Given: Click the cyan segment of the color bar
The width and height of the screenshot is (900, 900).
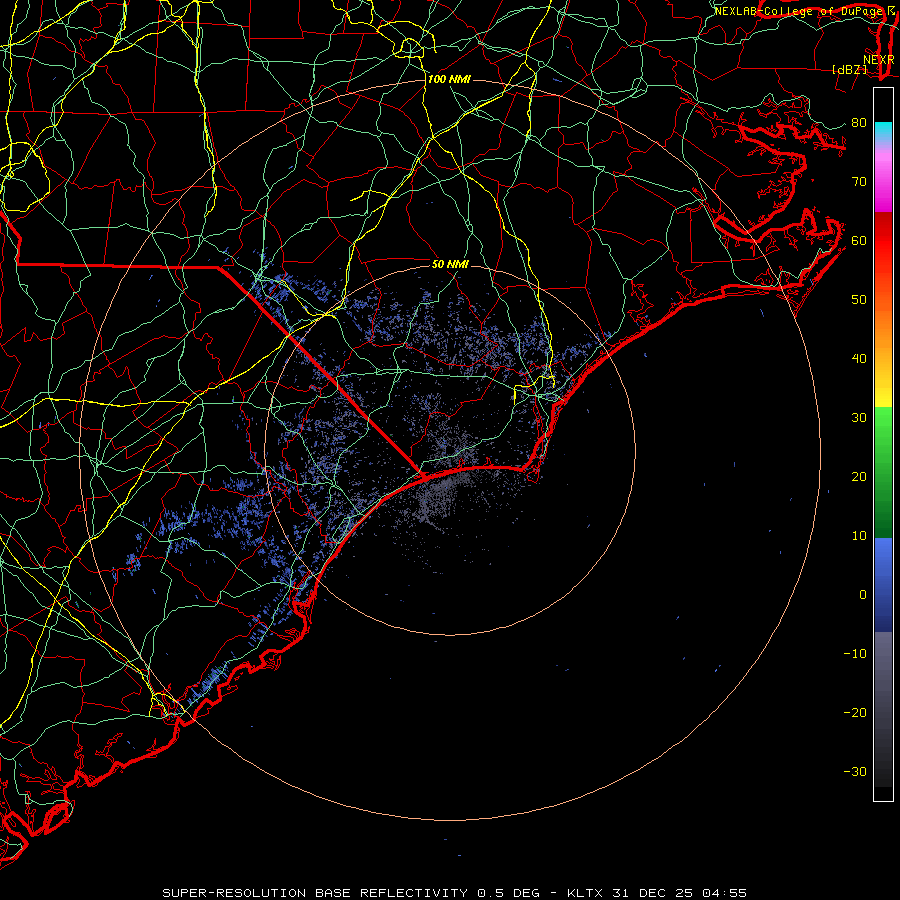Looking at the screenshot, I should pyautogui.click(x=883, y=132).
